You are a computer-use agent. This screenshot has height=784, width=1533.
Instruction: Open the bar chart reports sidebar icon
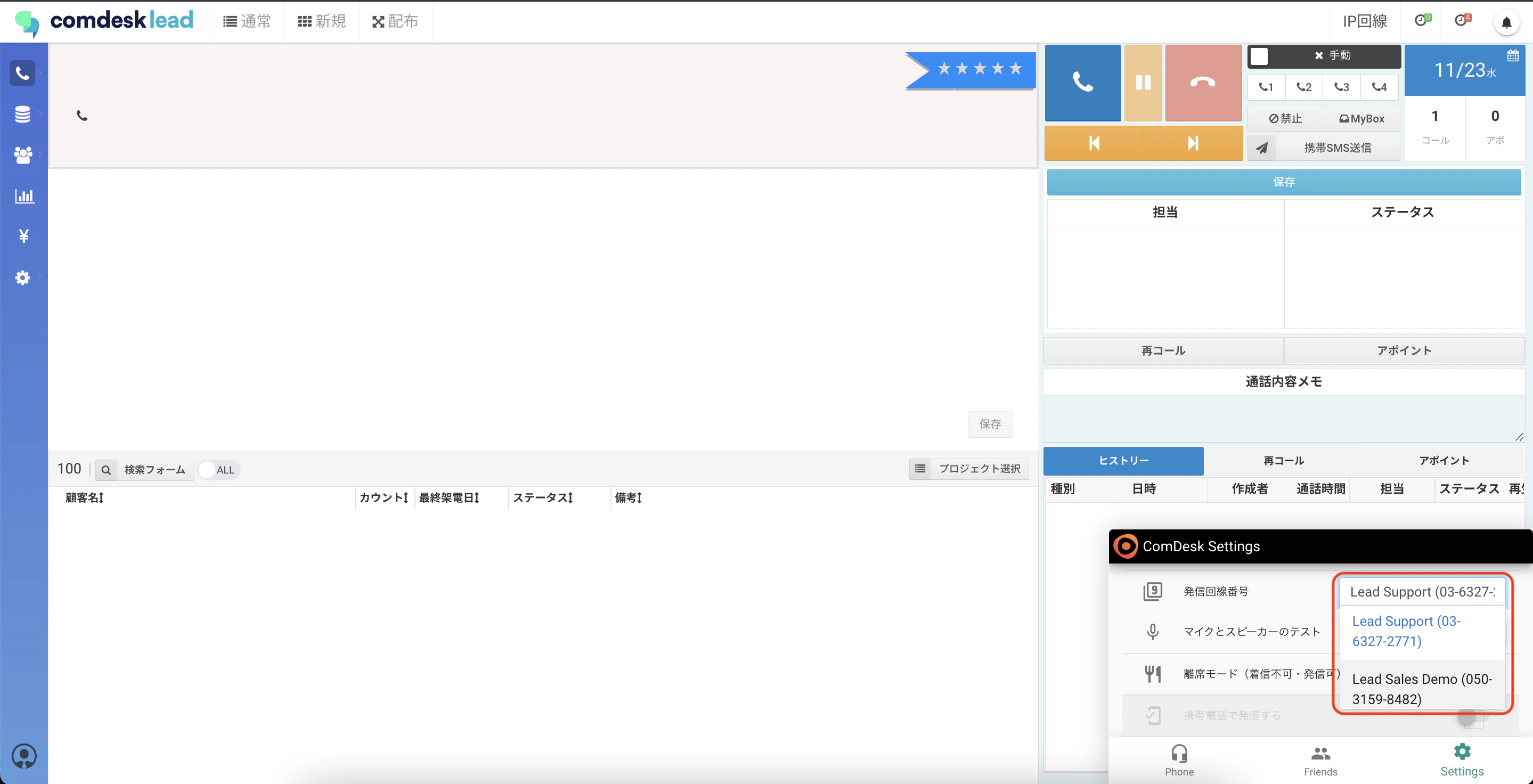click(x=25, y=195)
